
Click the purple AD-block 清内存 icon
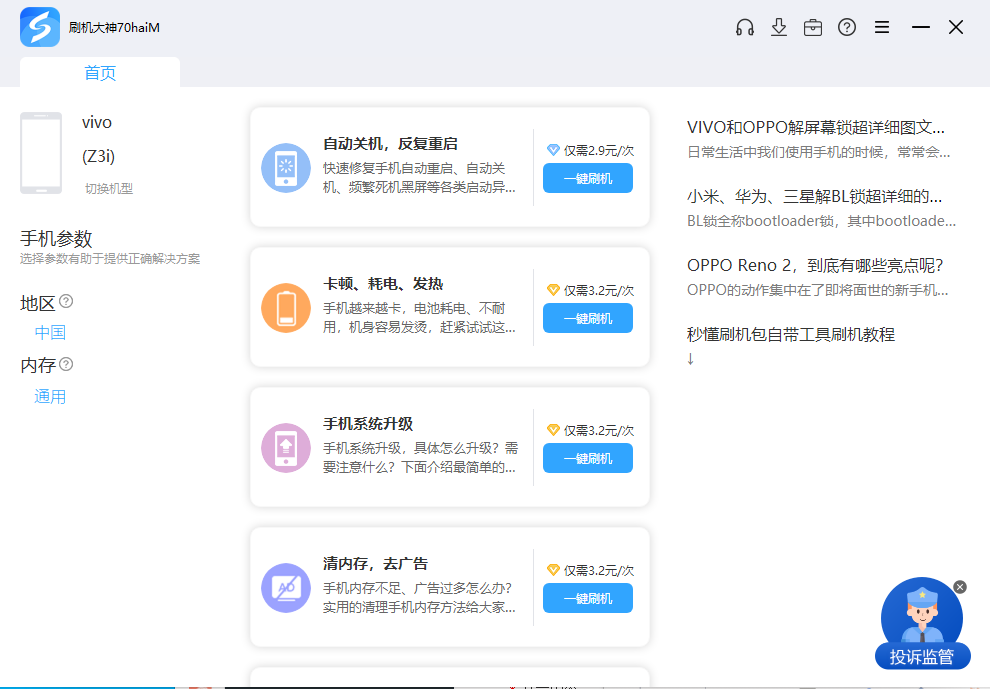click(x=286, y=588)
